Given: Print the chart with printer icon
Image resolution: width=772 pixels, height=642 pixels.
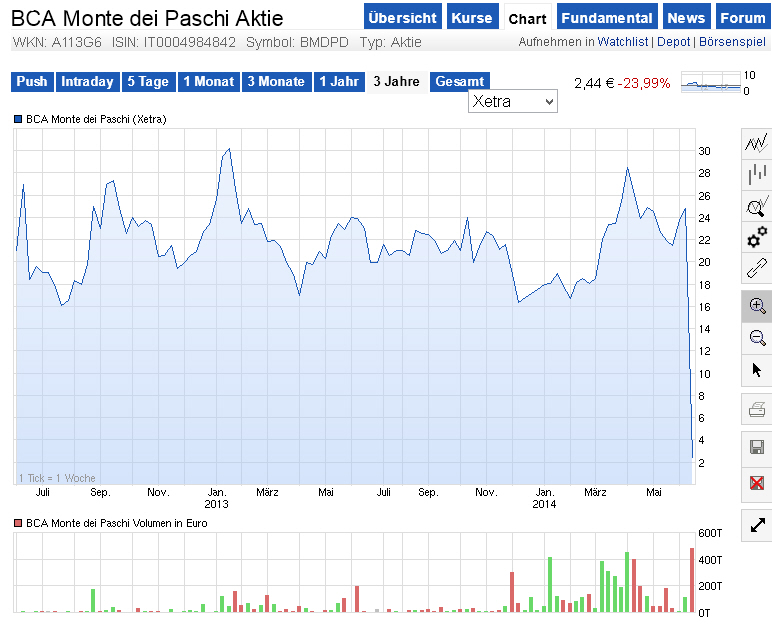Looking at the screenshot, I should [x=757, y=409].
